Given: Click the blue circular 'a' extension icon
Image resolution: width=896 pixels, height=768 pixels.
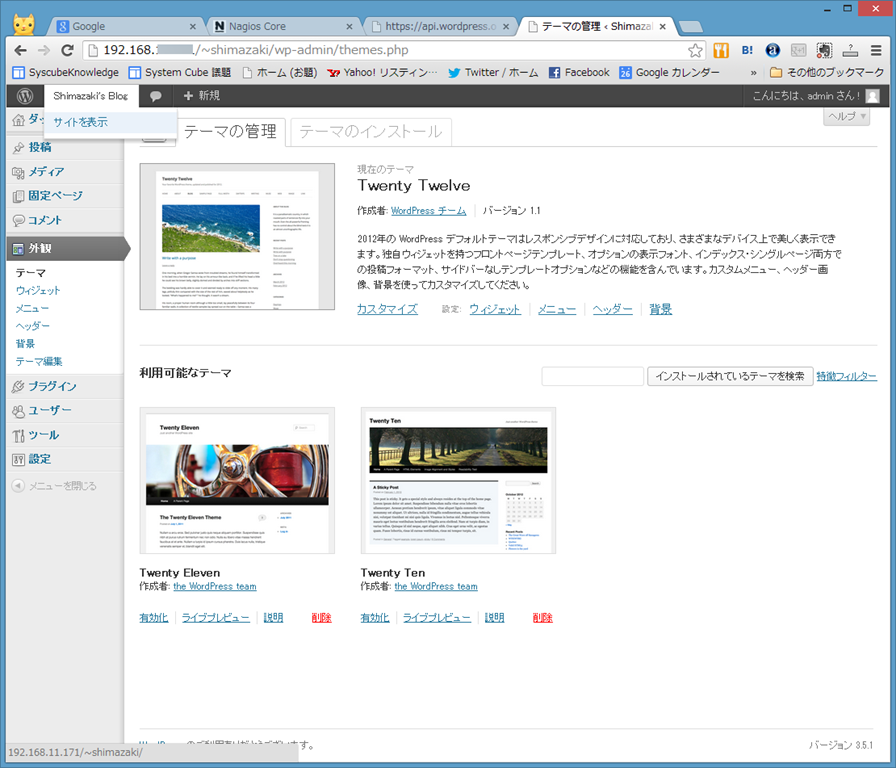Looking at the screenshot, I should (x=773, y=50).
